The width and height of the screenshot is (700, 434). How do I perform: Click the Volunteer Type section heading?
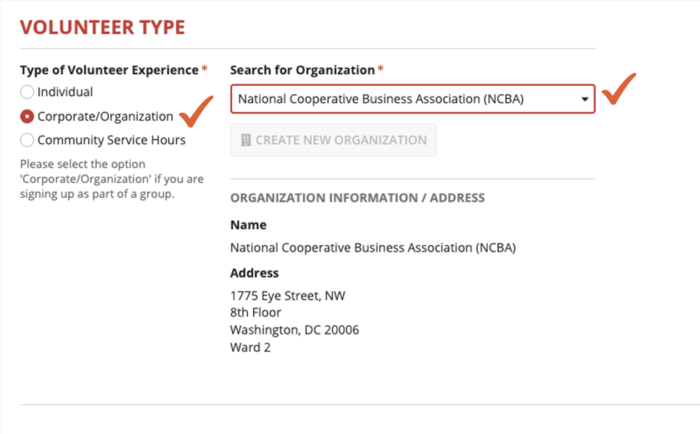102,27
